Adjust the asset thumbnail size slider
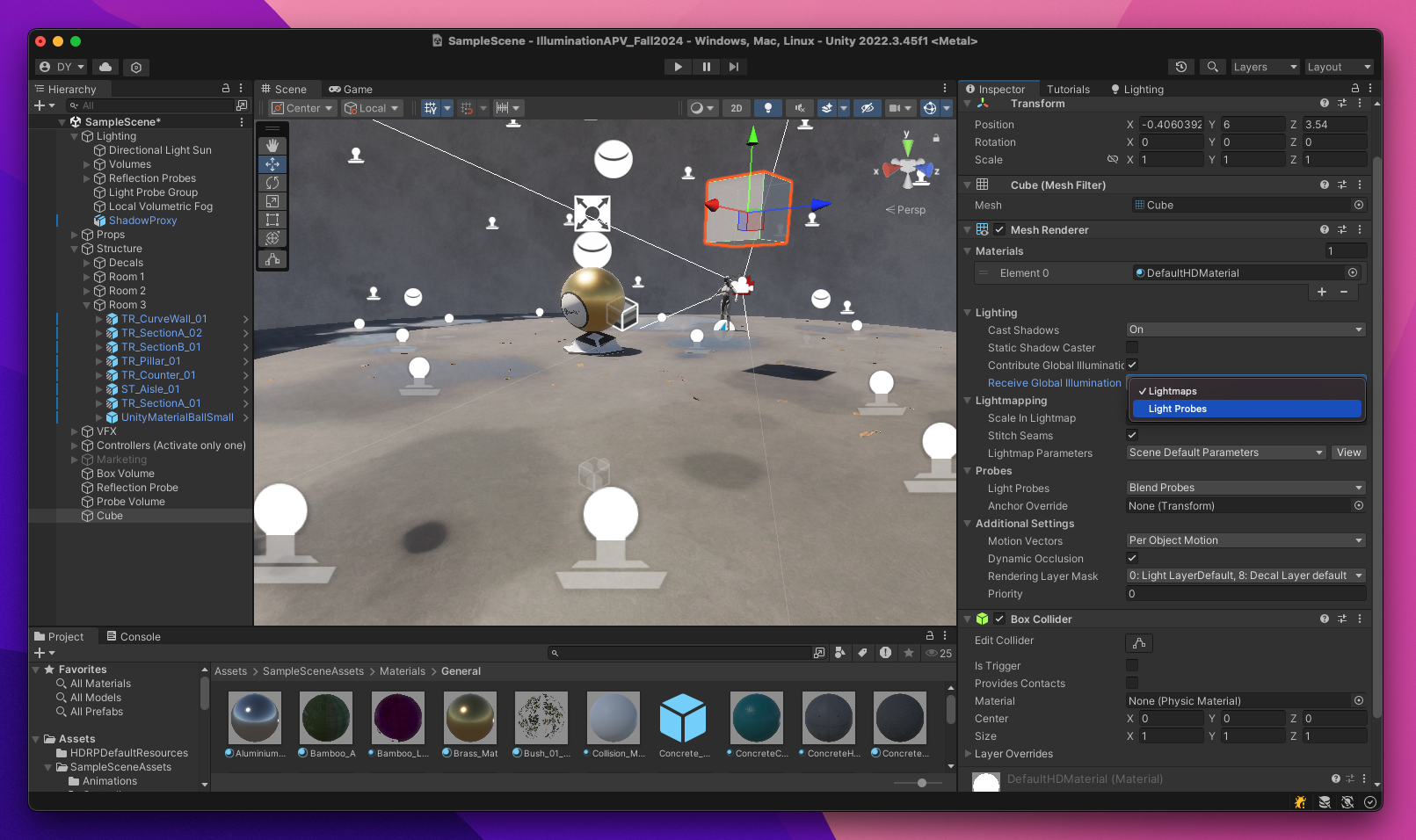The image size is (1416, 840). pyautogui.click(x=921, y=782)
